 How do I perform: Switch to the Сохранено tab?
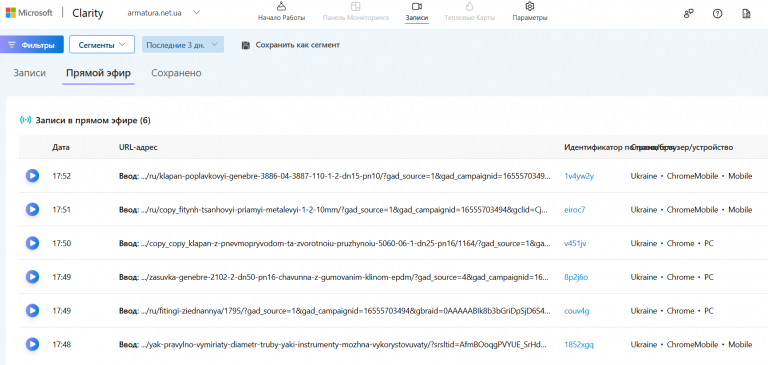pos(176,73)
